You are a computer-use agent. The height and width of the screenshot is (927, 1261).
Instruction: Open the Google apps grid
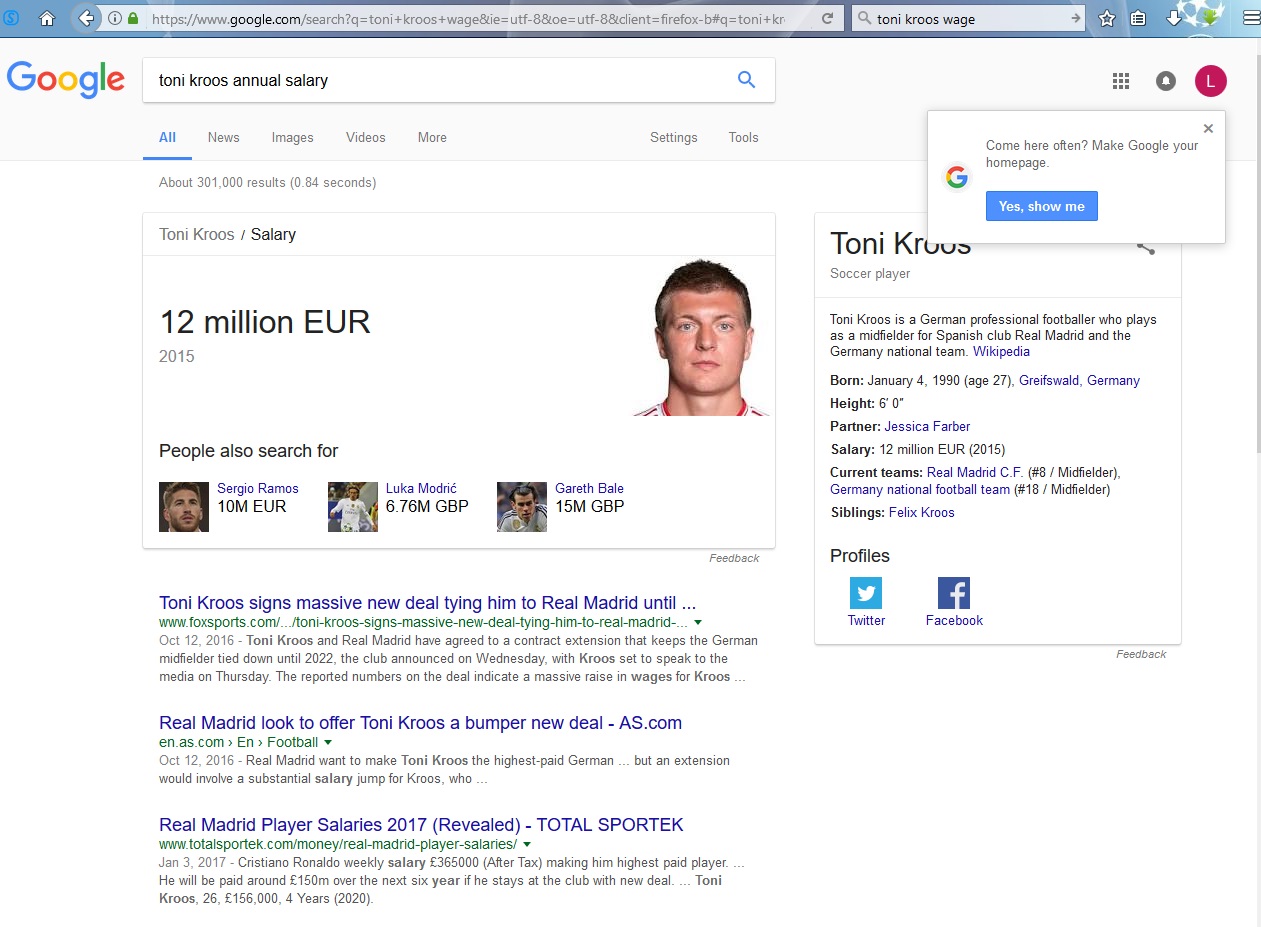pos(1121,81)
